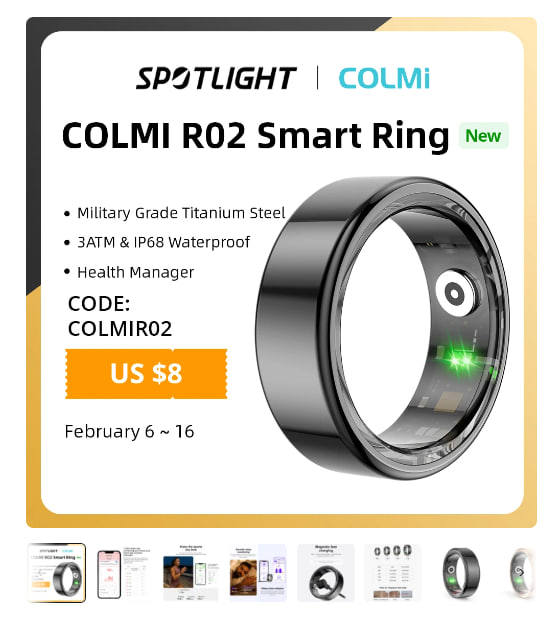The width and height of the screenshot is (545, 623).
Task: Click the Military Grade Titanium Steel bullet
Action: tap(175, 213)
